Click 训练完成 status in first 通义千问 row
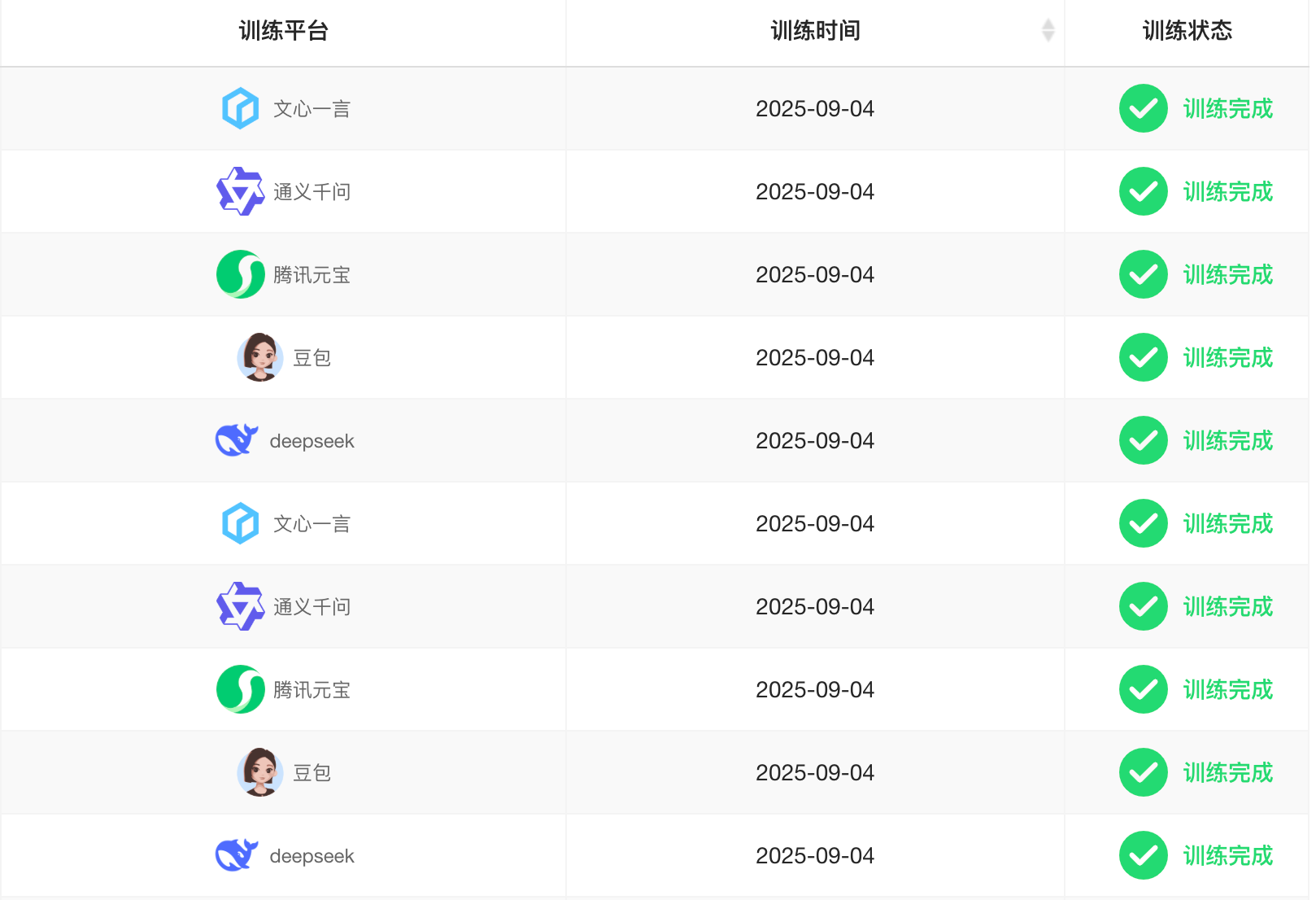1316x900 pixels. pyautogui.click(x=1228, y=192)
